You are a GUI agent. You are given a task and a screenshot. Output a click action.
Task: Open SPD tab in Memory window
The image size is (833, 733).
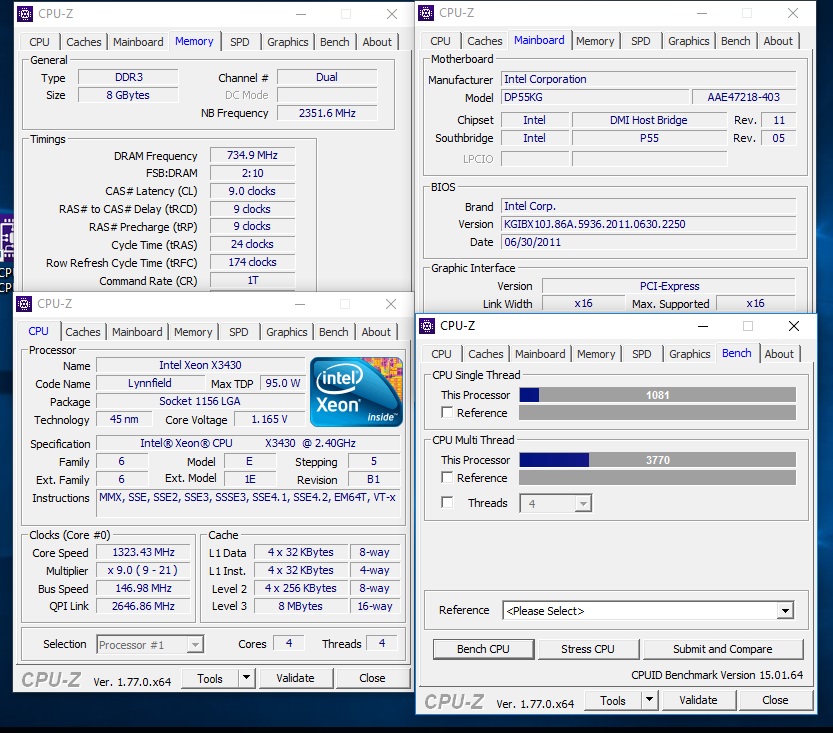[240, 42]
